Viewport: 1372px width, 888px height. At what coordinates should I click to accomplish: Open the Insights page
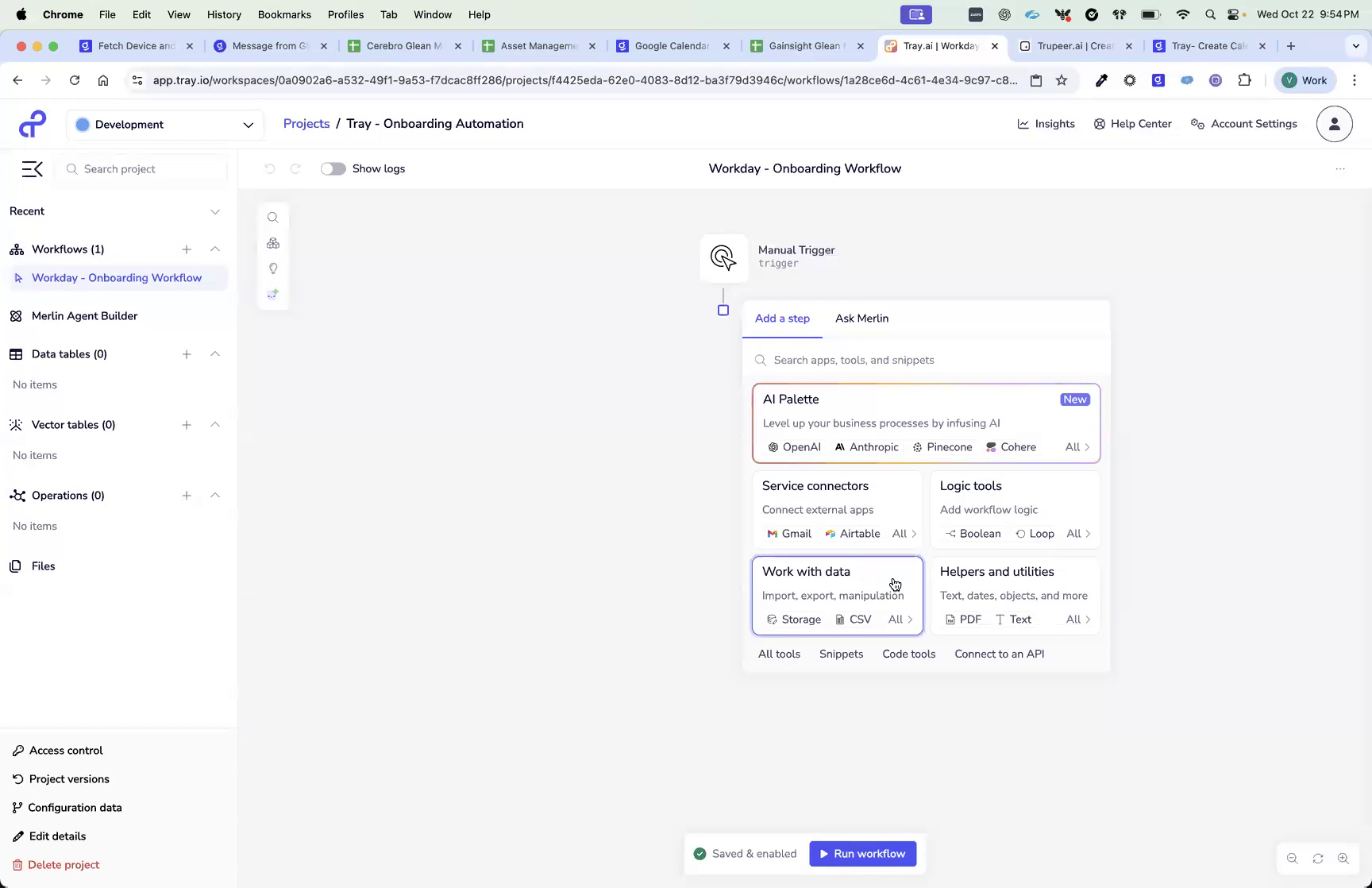[1046, 124]
